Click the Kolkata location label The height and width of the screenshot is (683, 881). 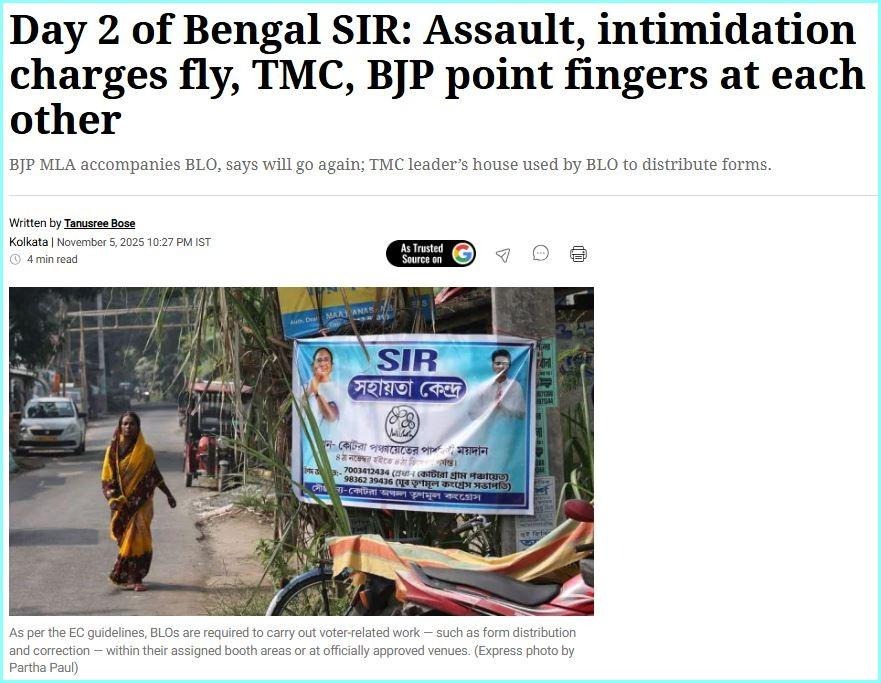point(29,242)
